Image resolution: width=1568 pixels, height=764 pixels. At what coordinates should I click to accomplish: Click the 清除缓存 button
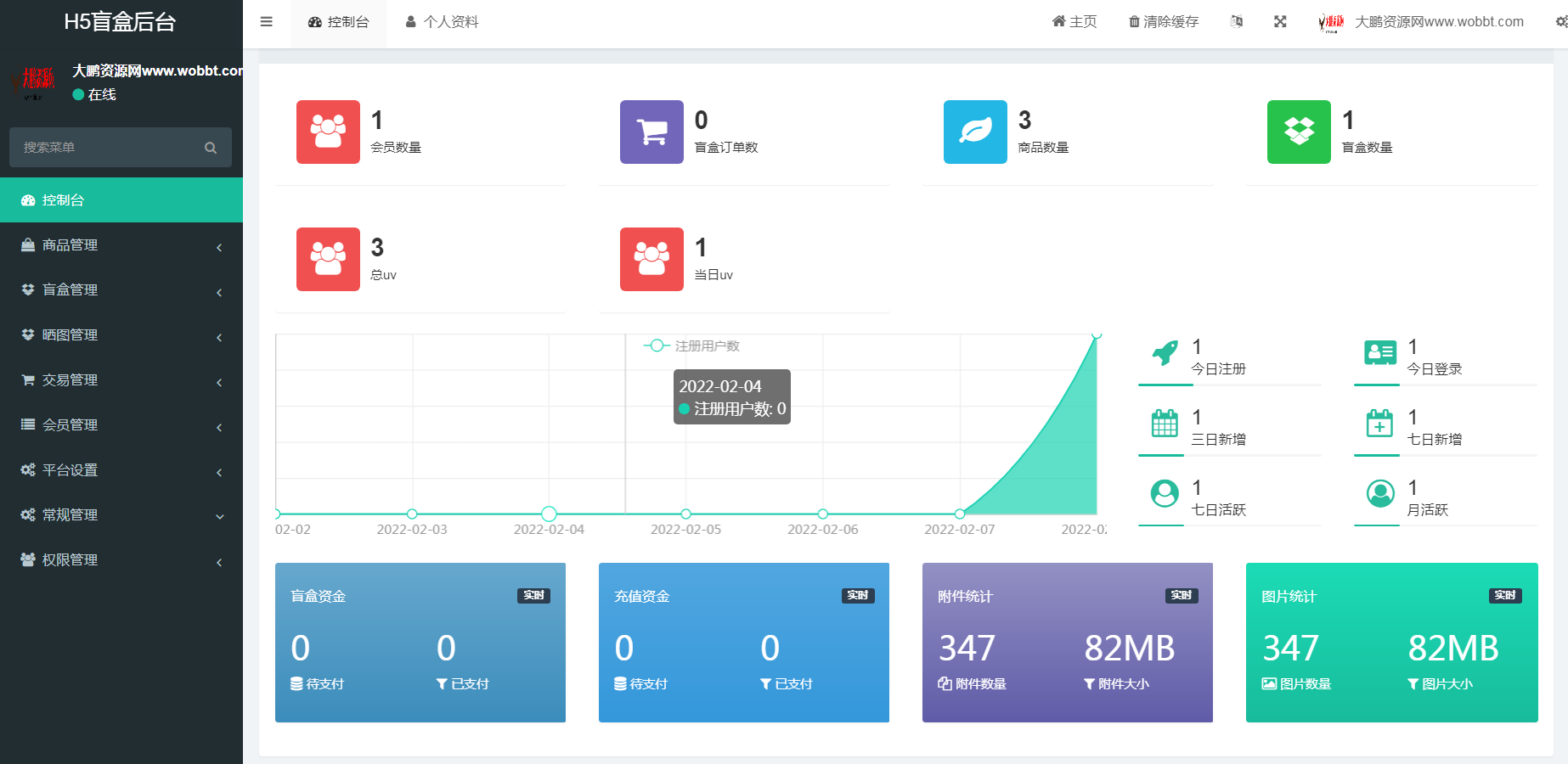pyautogui.click(x=1163, y=22)
